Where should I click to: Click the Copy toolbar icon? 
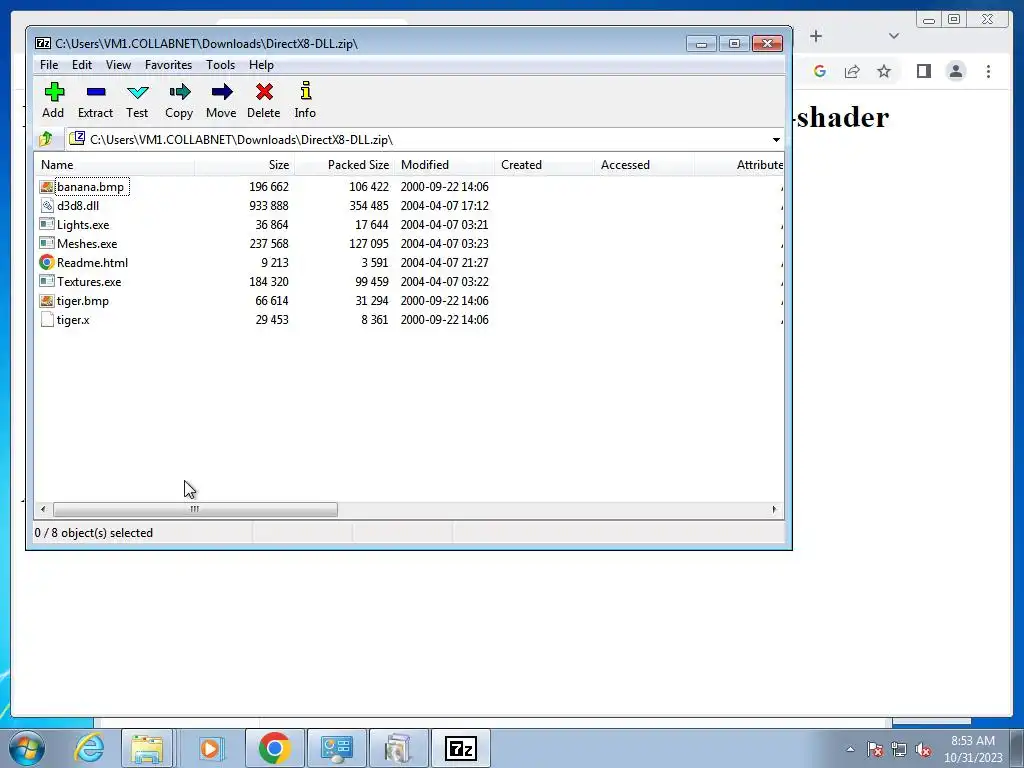point(180,91)
